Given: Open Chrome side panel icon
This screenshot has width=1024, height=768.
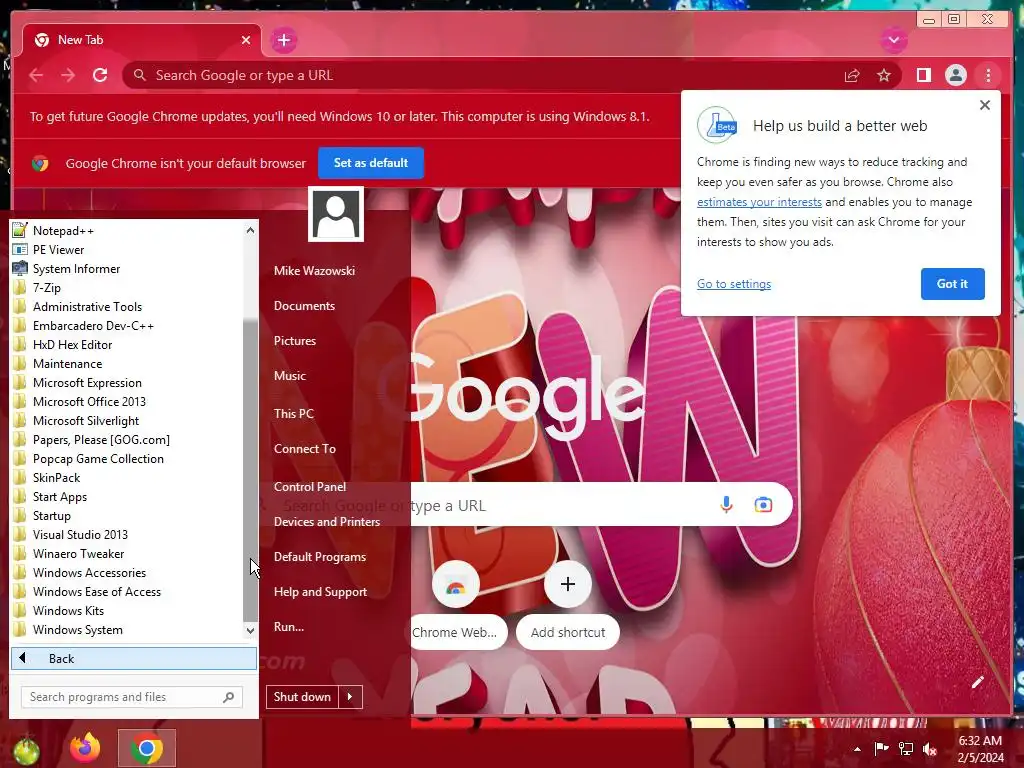Looking at the screenshot, I should pos(923,75).
